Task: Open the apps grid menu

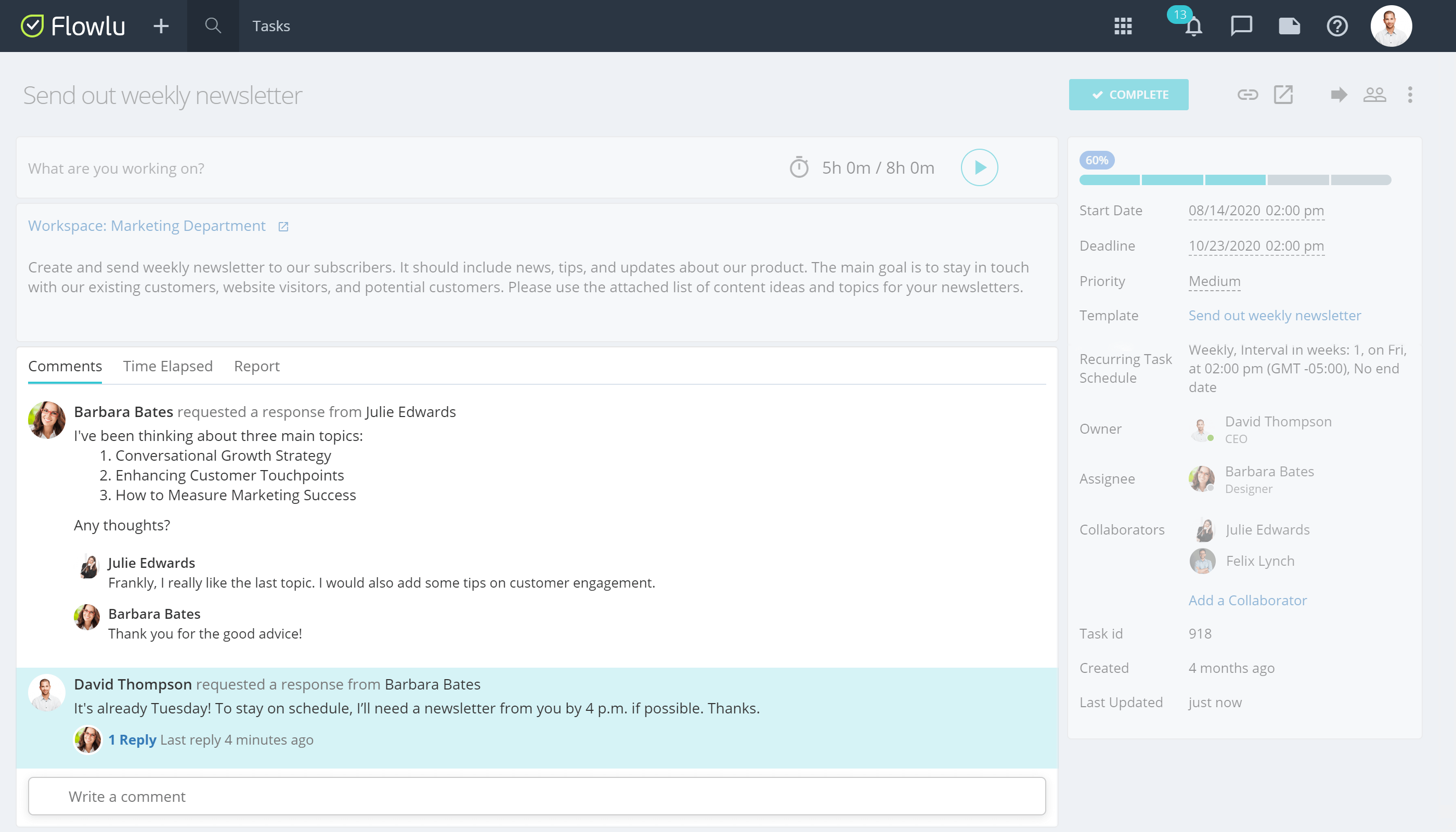Action: [x=1123, y=27]
